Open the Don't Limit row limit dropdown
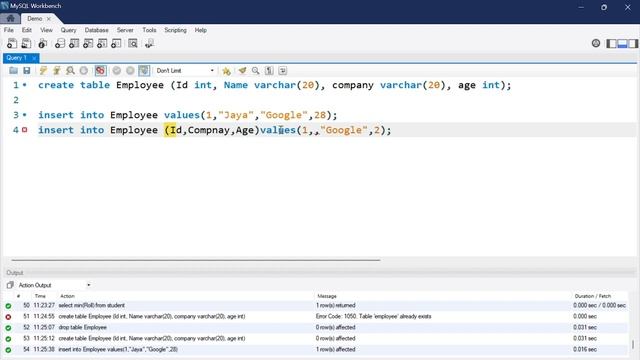 point(185,71)
